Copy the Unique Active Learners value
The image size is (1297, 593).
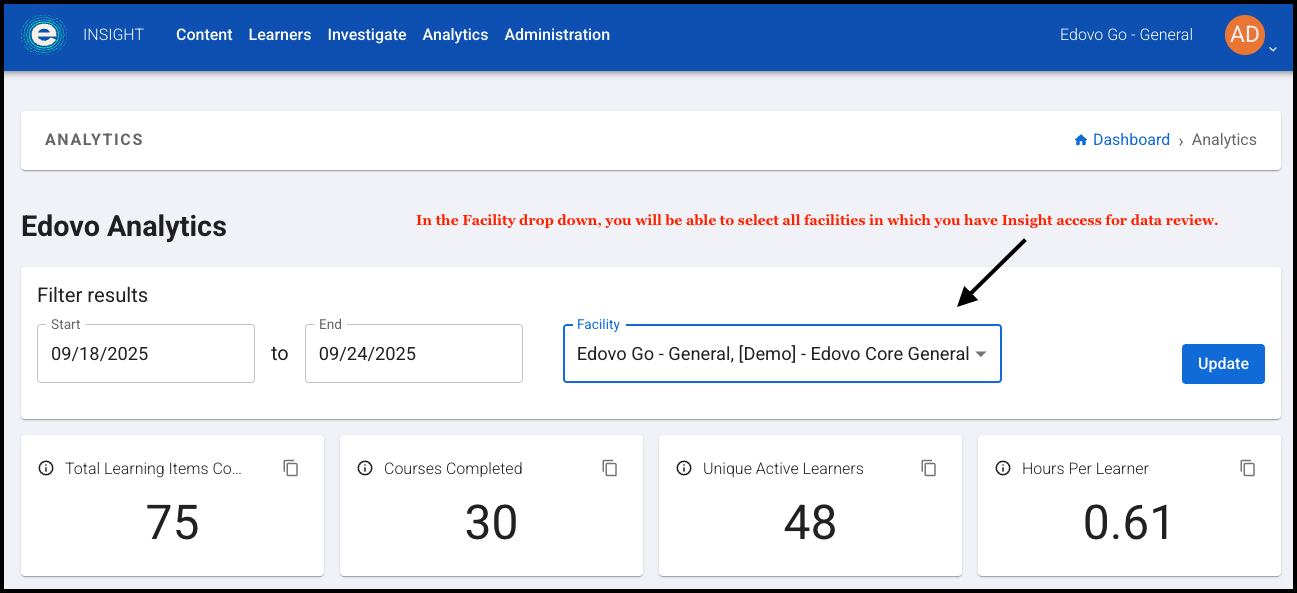(929, 468)
